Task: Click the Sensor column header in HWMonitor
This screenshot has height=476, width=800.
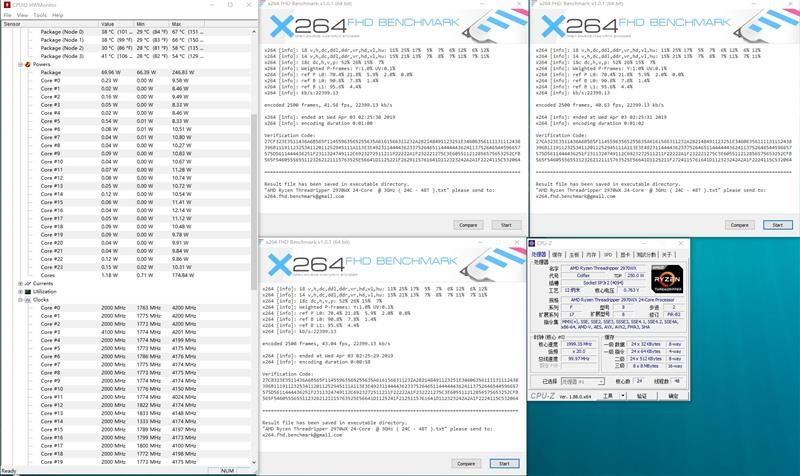Action: click(50, 24)
